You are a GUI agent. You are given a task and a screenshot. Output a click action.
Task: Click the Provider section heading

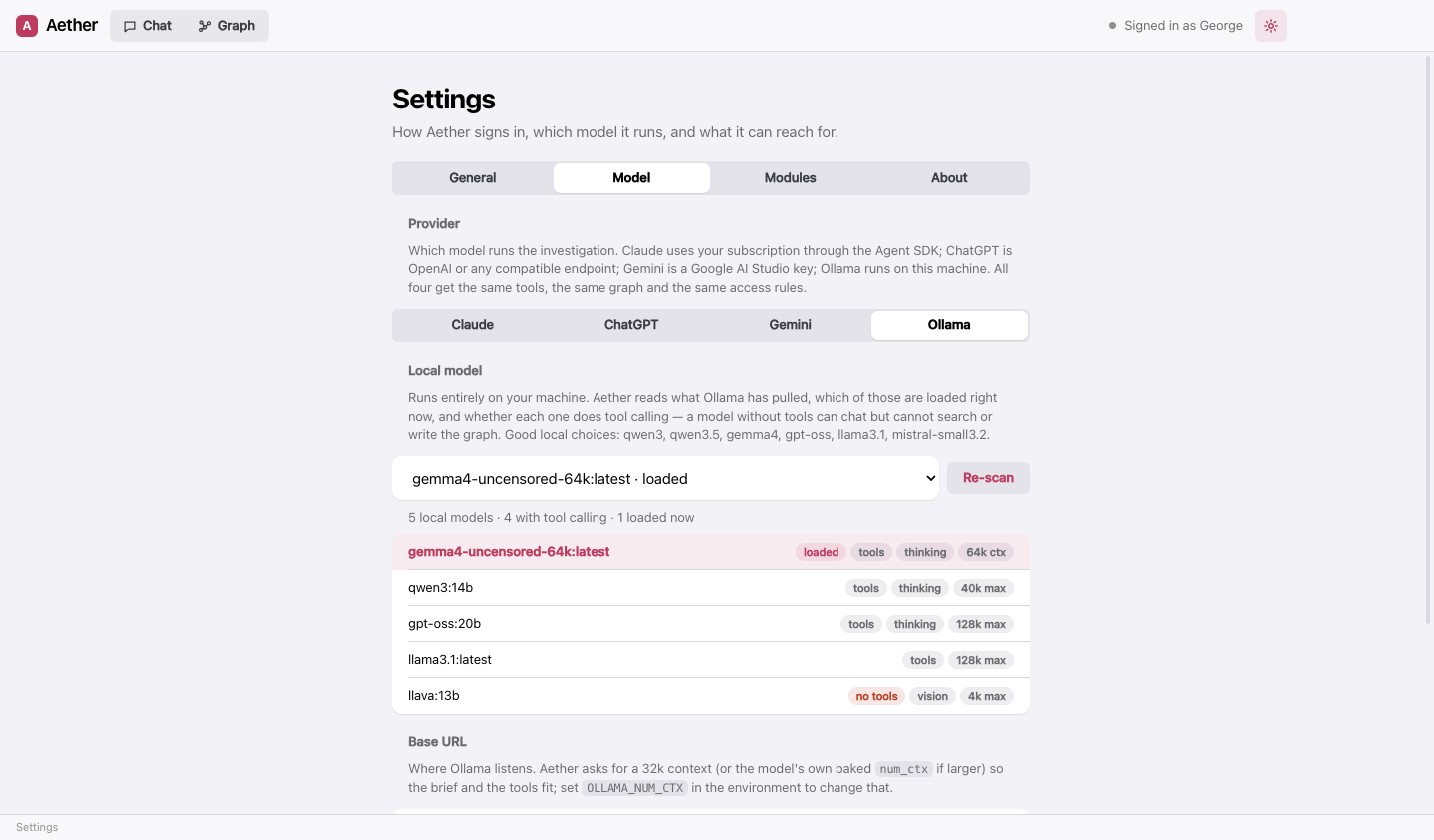[434, 224]
